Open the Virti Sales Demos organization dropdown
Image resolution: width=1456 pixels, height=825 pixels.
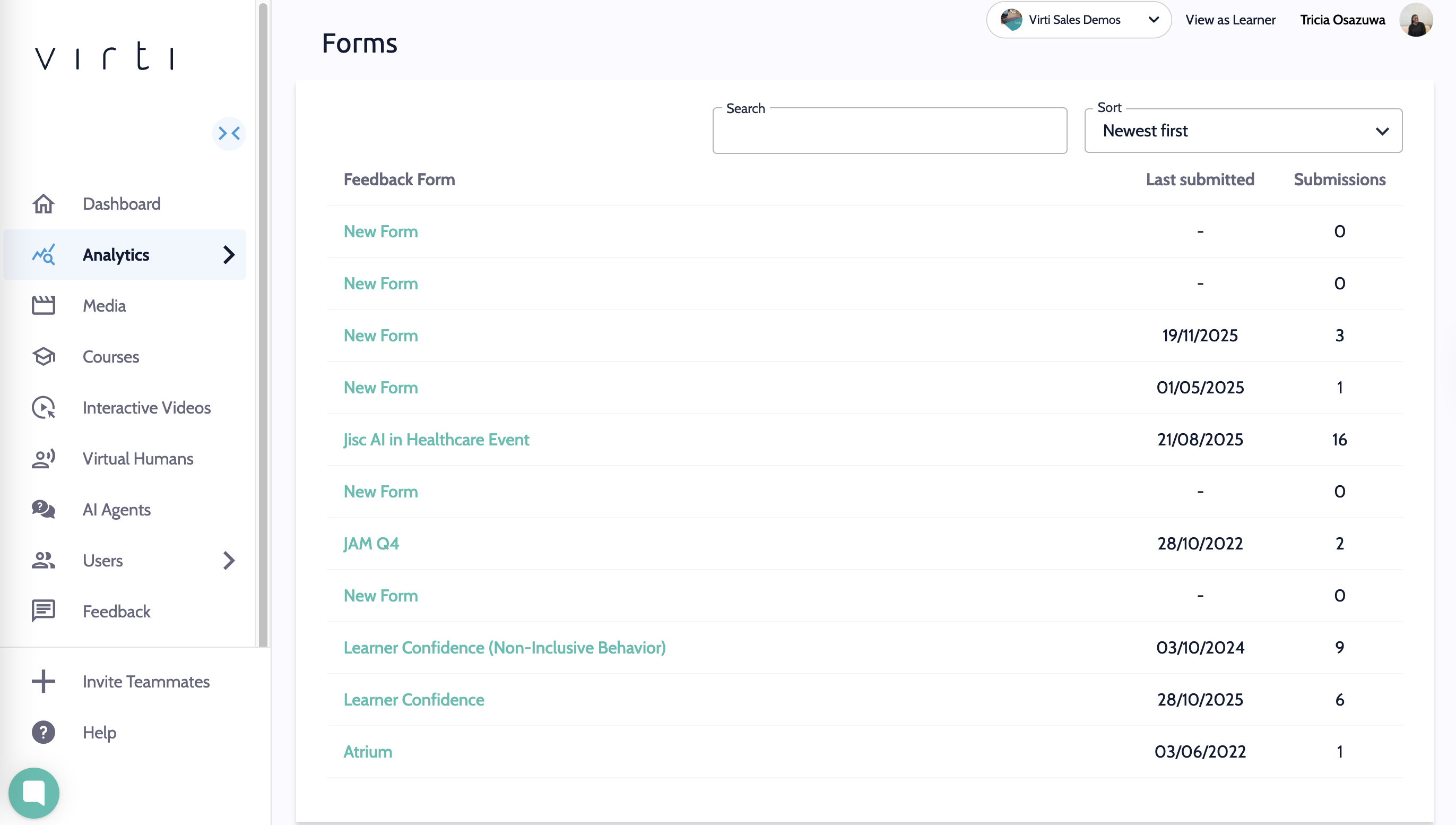[x=1078, y=20]
